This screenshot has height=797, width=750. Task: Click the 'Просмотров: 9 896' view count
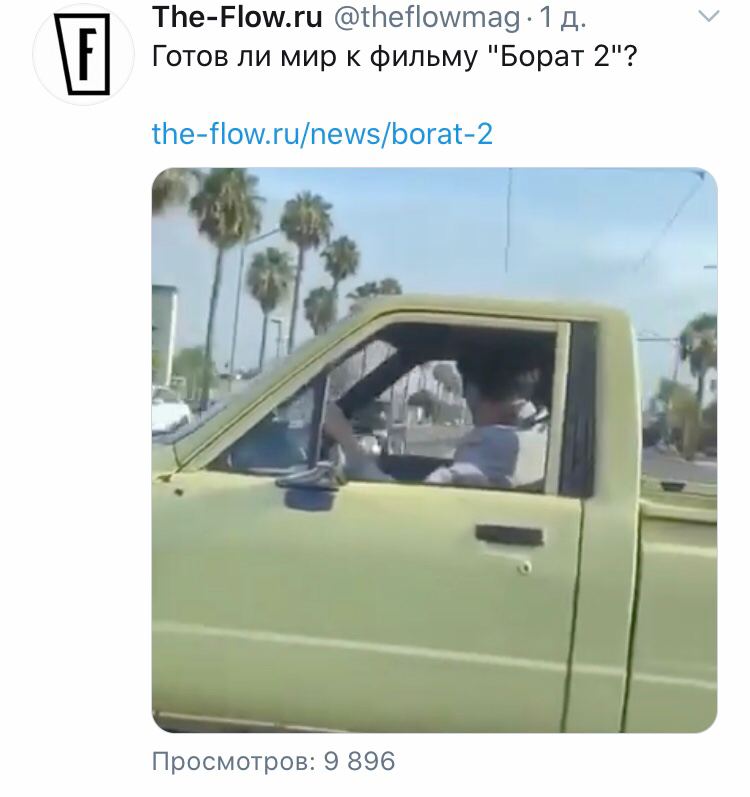pos(273,761)
